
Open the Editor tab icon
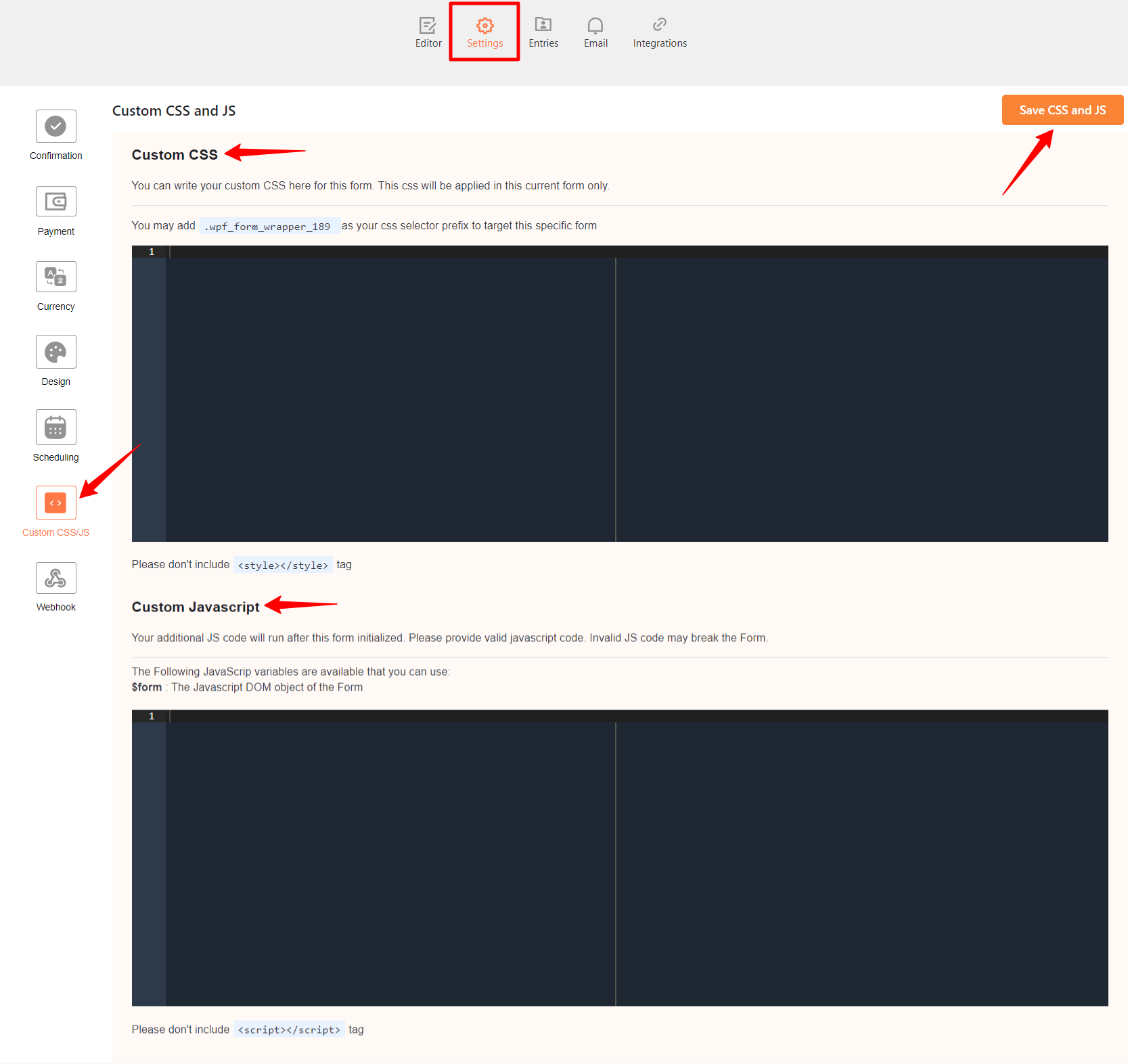(428, 26)
